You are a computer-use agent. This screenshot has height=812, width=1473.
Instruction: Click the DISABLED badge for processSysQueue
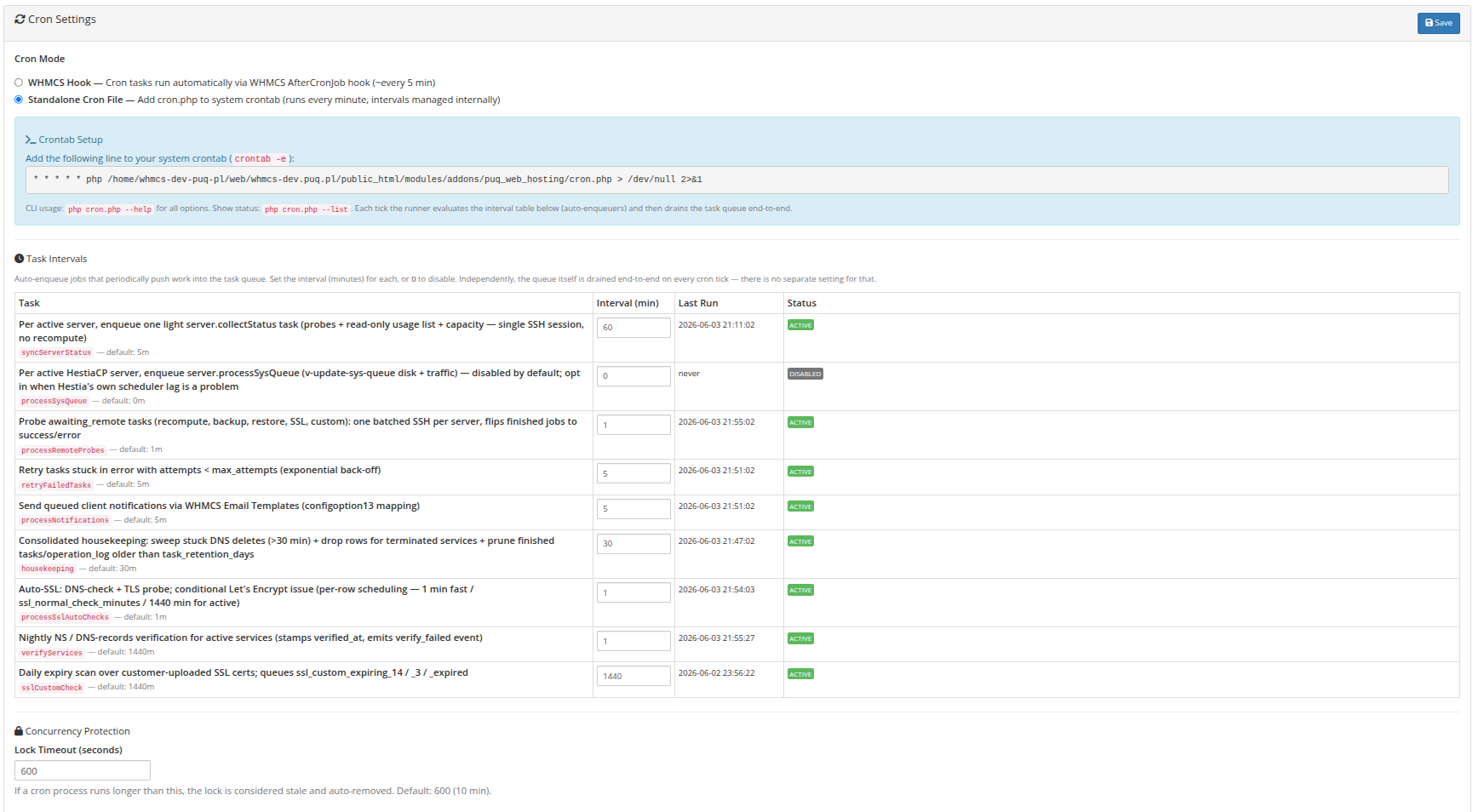point(805,374)
